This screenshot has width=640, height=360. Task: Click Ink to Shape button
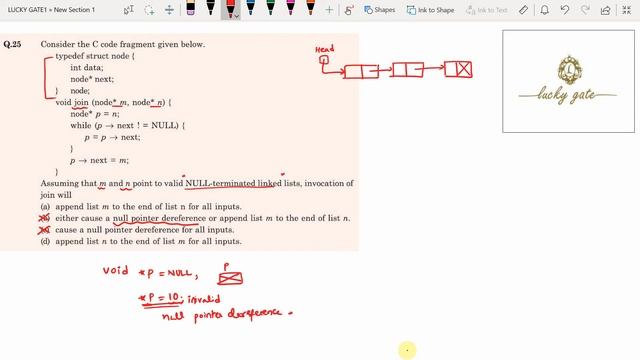(x=431, y=10)
